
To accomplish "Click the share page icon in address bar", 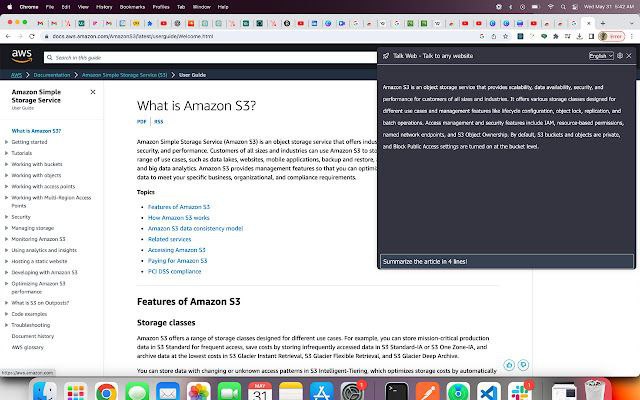I will 493,36.
